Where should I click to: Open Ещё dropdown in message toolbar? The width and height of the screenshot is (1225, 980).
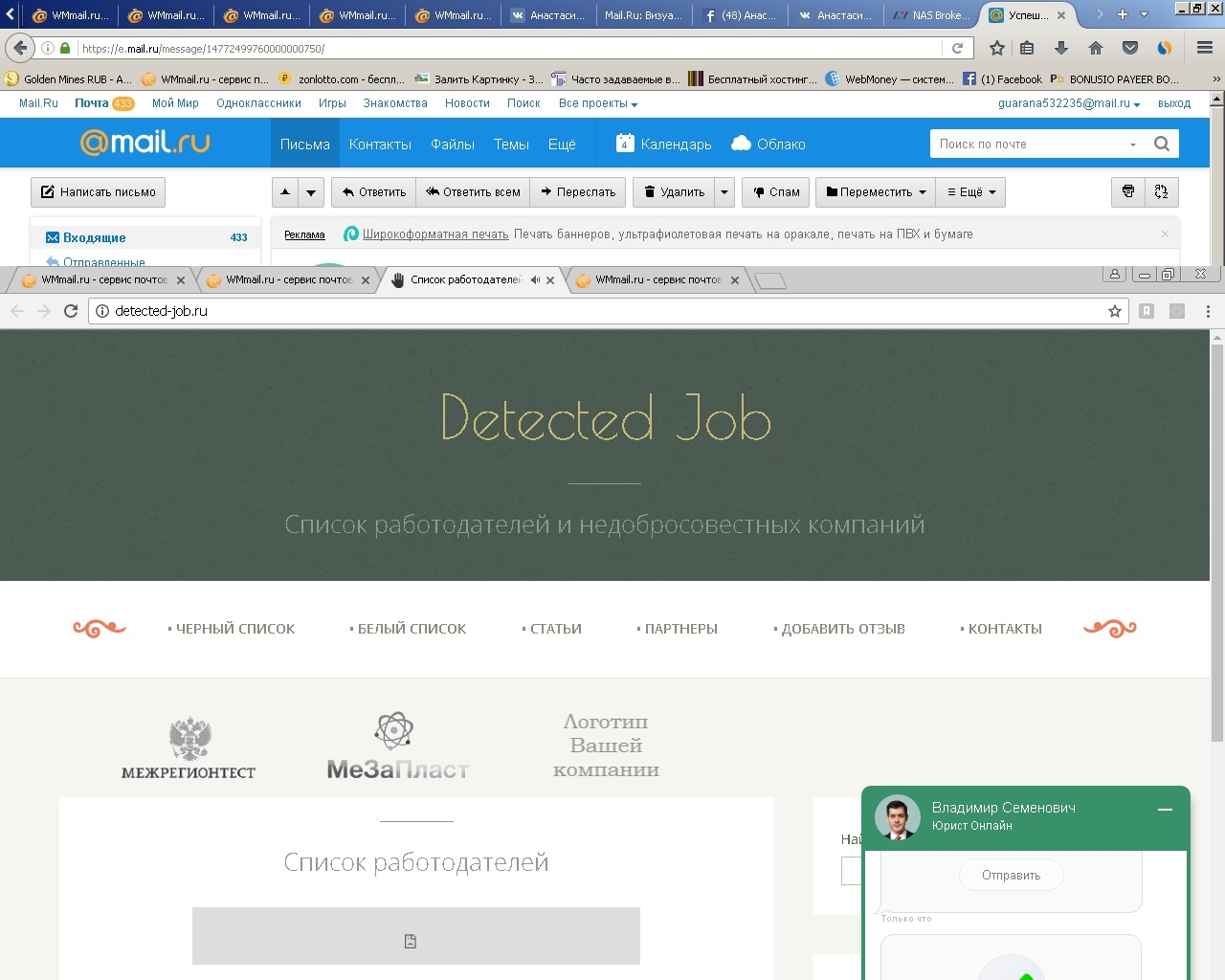pyautogui.click(x=971, y=191)
